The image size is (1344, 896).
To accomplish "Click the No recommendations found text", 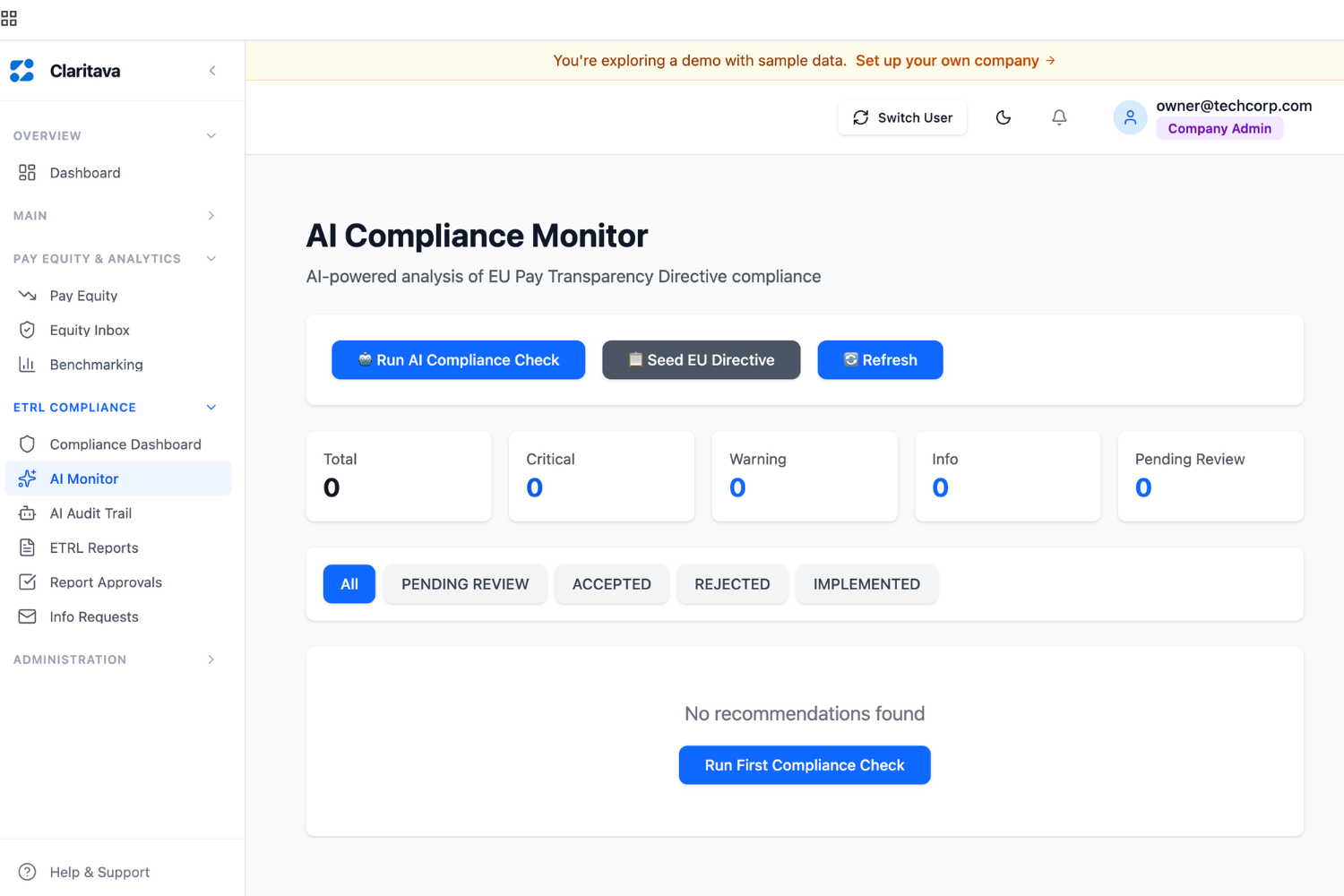I will click(805, 714).
